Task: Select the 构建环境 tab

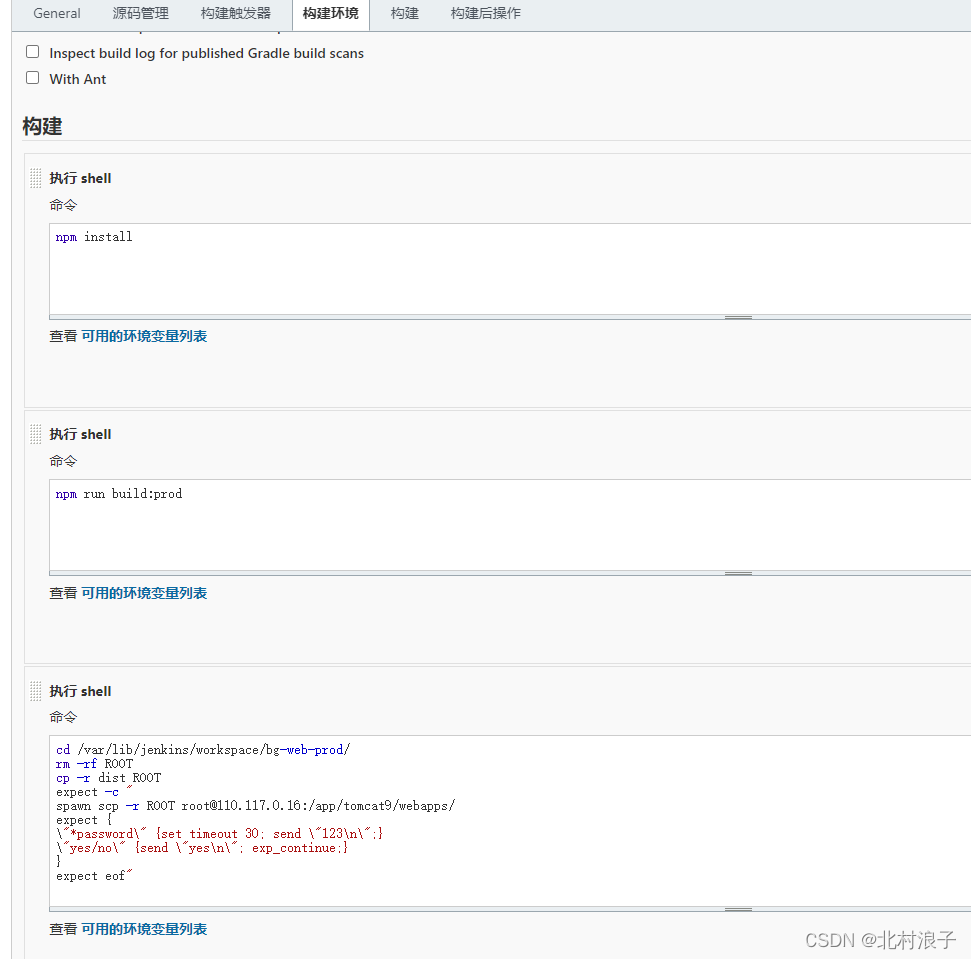Action: tap(331, 14)
